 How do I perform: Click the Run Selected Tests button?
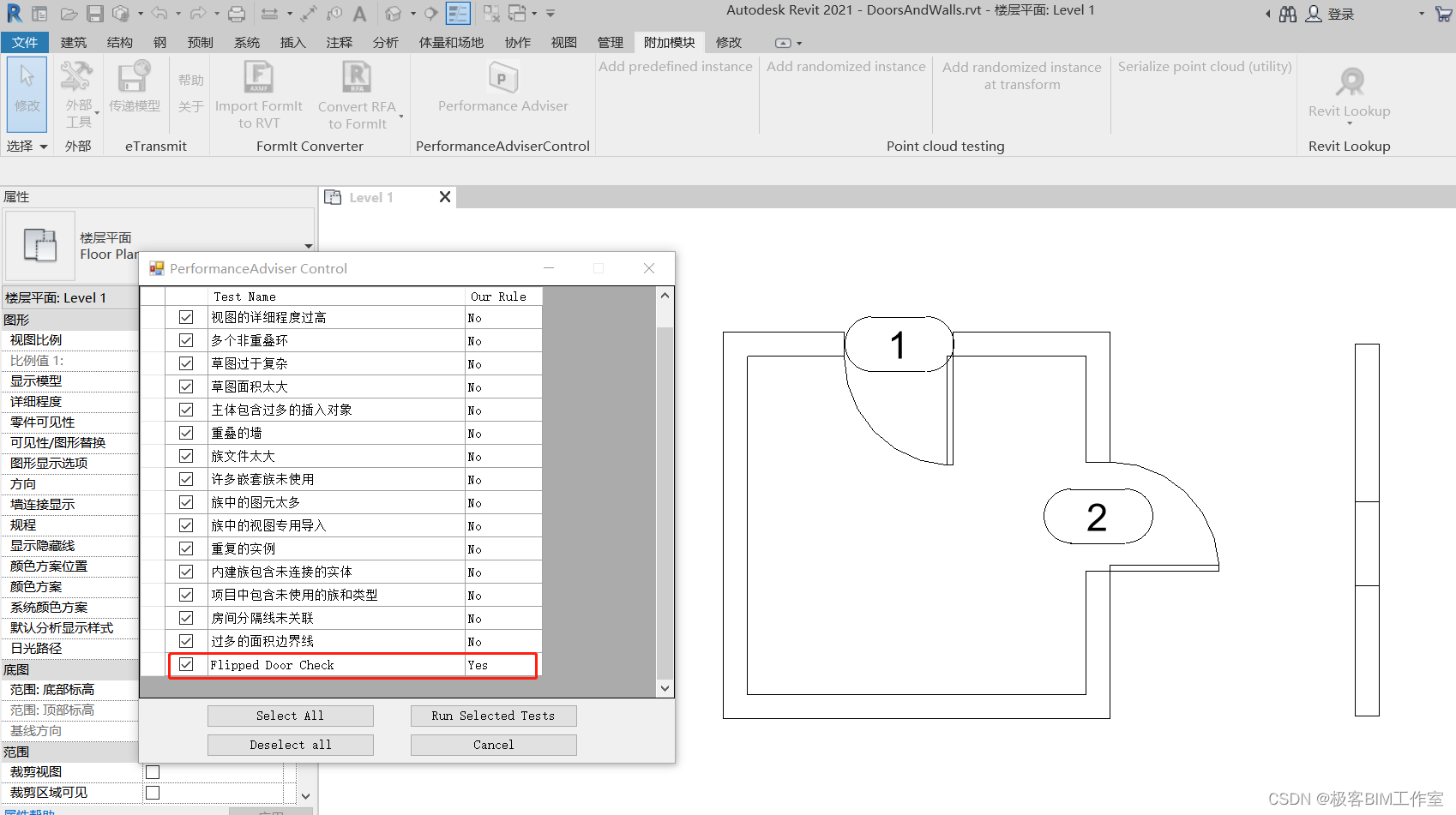tap(493, 715)
